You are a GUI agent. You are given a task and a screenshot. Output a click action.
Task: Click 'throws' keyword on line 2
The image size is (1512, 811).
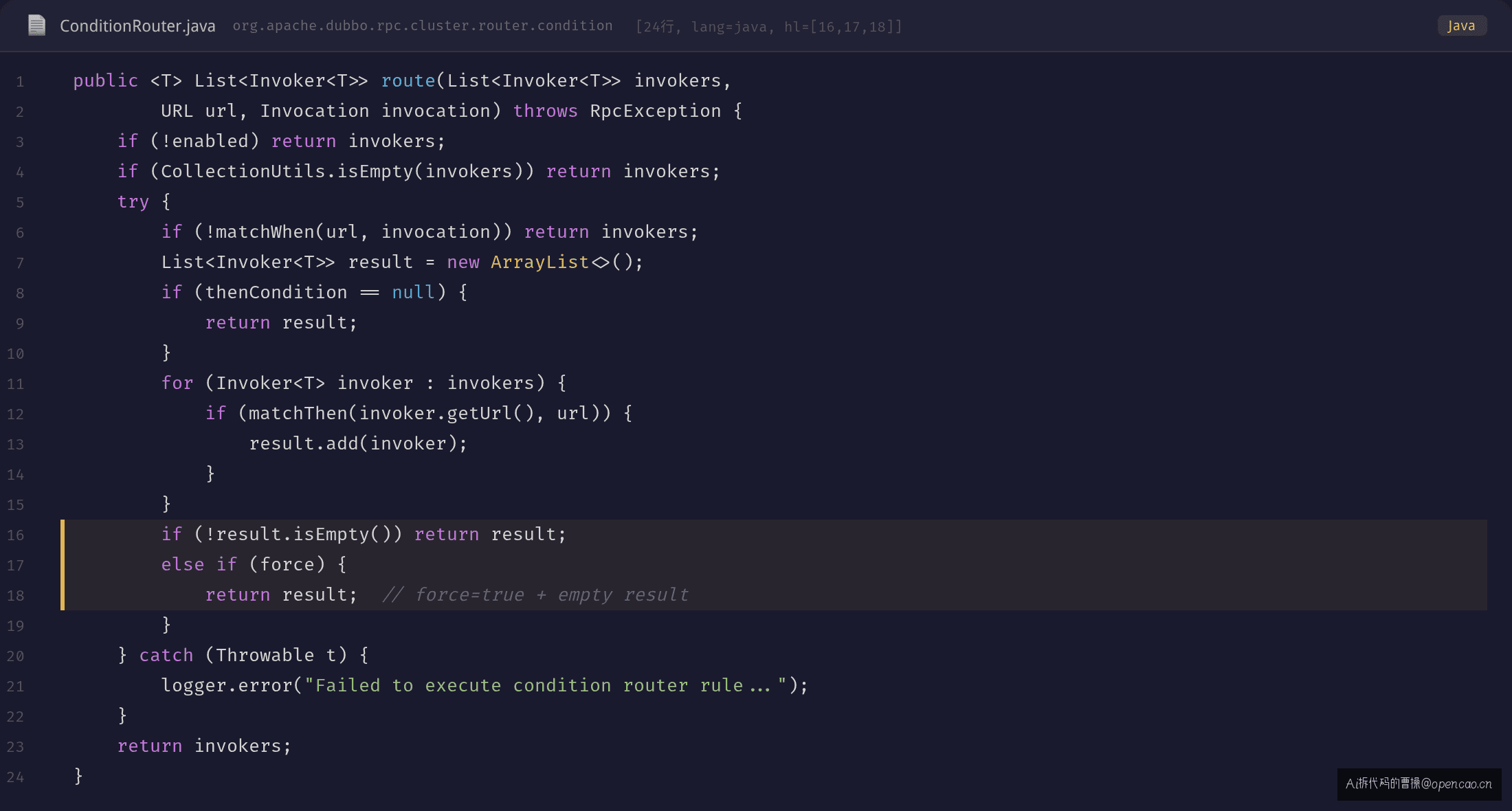coord(546,111)
